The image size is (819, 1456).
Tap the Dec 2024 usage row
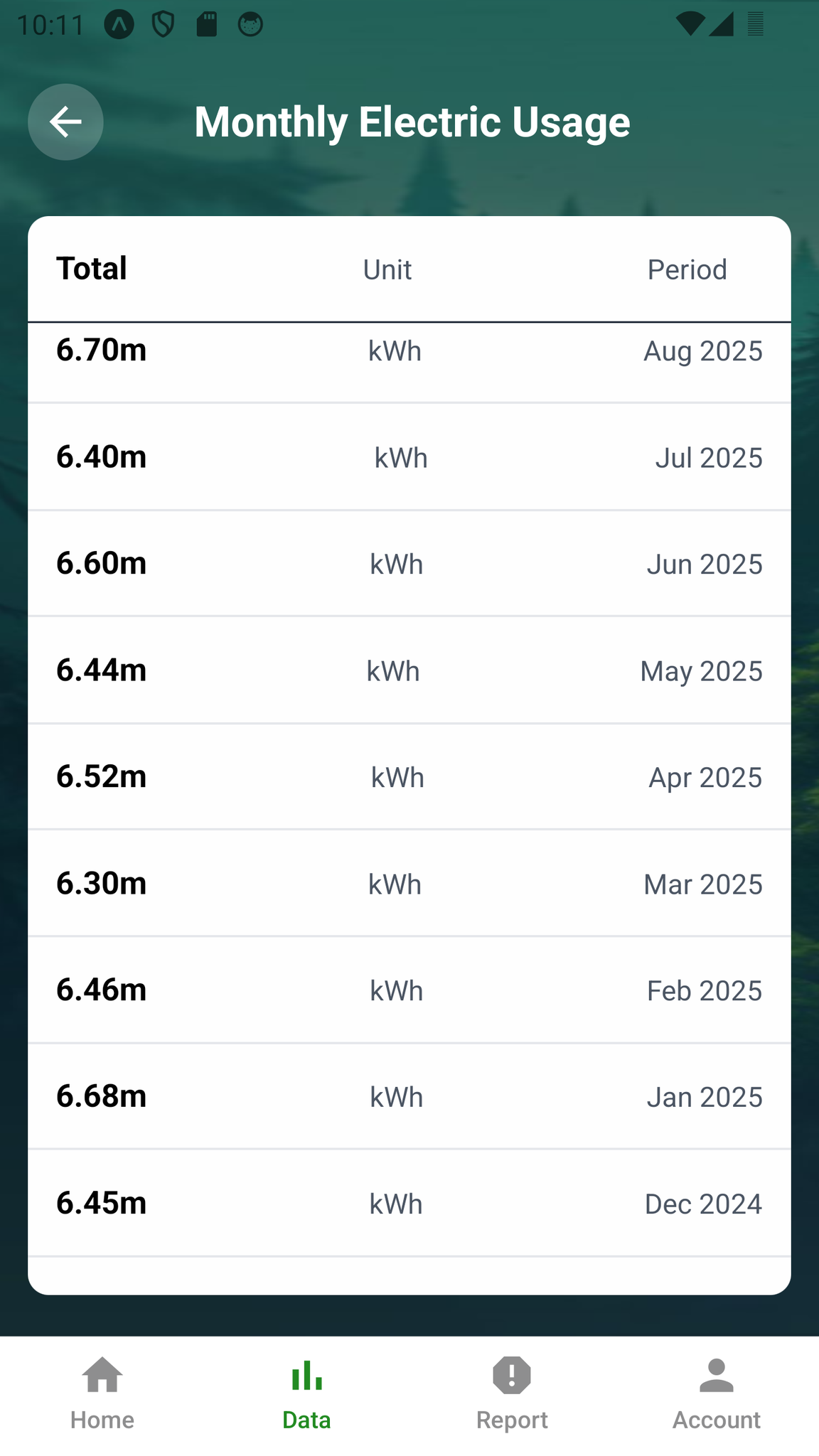click(x=409, y=1204)
